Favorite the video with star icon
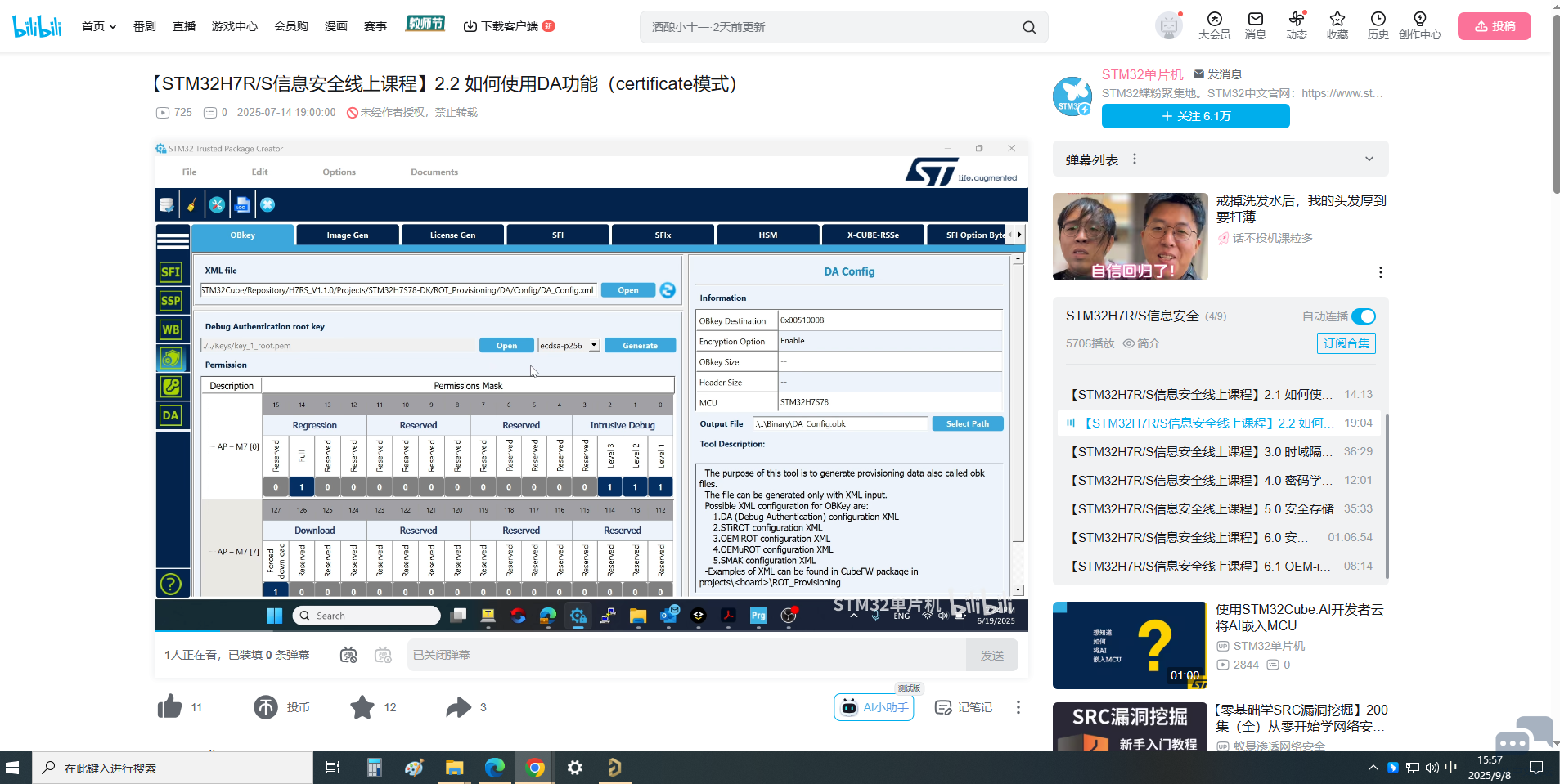Image resolution: width=1560 pixels, height=784 pixels. pos(362,707)
